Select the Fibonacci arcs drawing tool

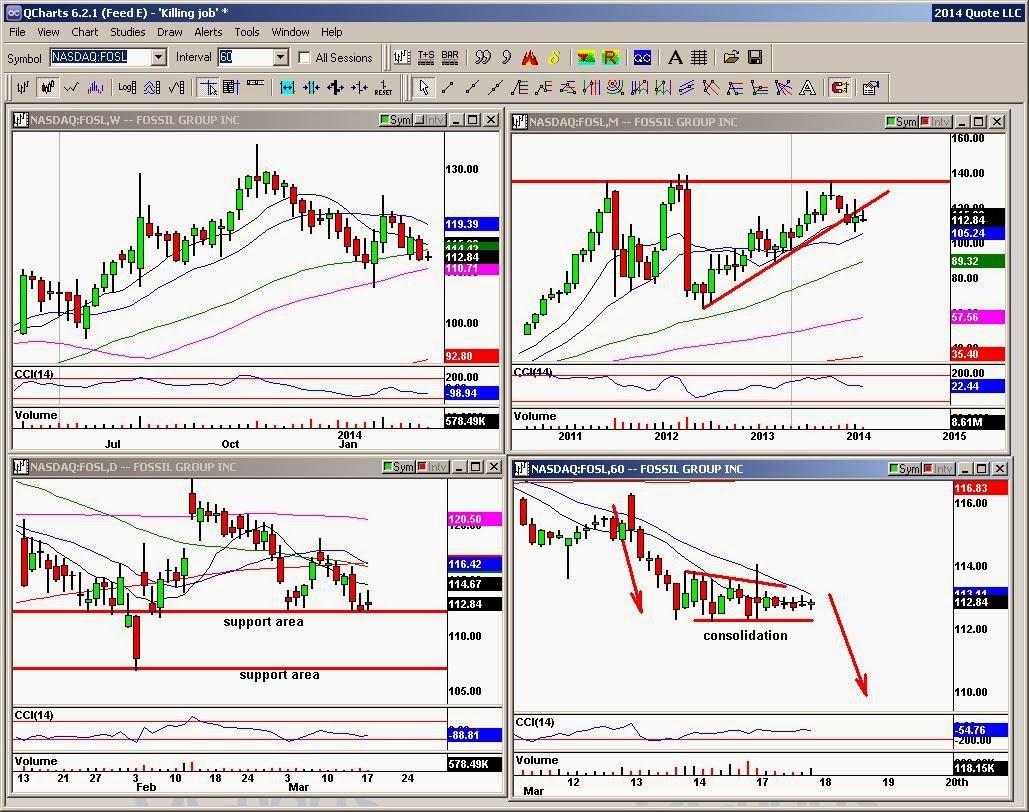(615, 87)
